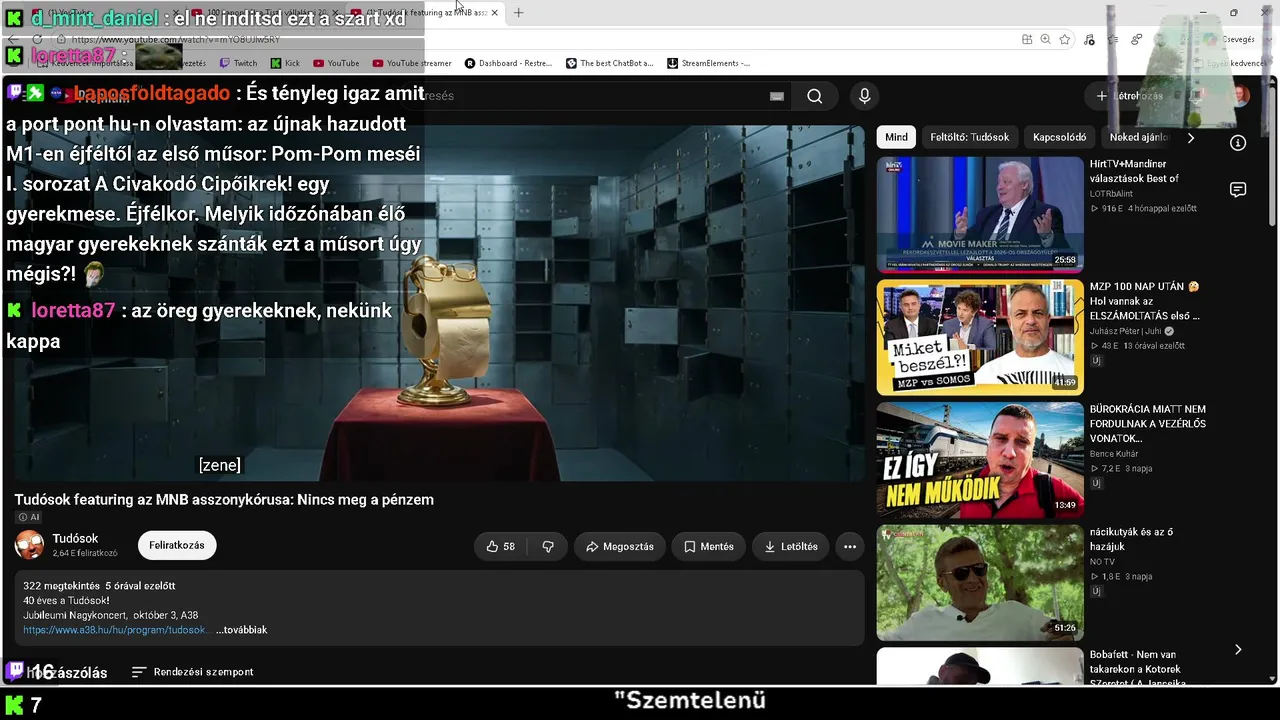Open MZP 100 NAP UTÁN video title
This screenshot has width=1280, height=720.
[1145, 301]
